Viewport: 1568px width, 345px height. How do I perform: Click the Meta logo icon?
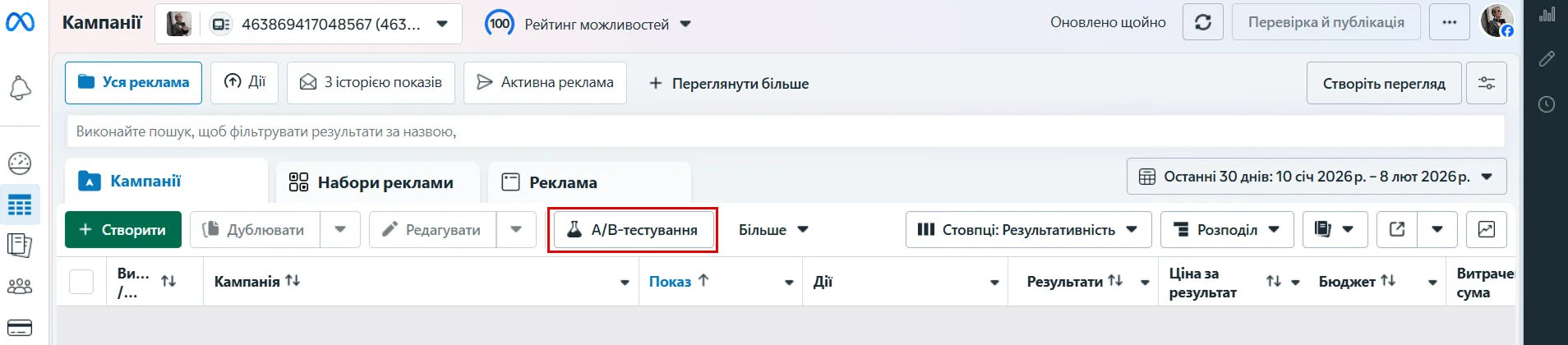tap(20, 22)
